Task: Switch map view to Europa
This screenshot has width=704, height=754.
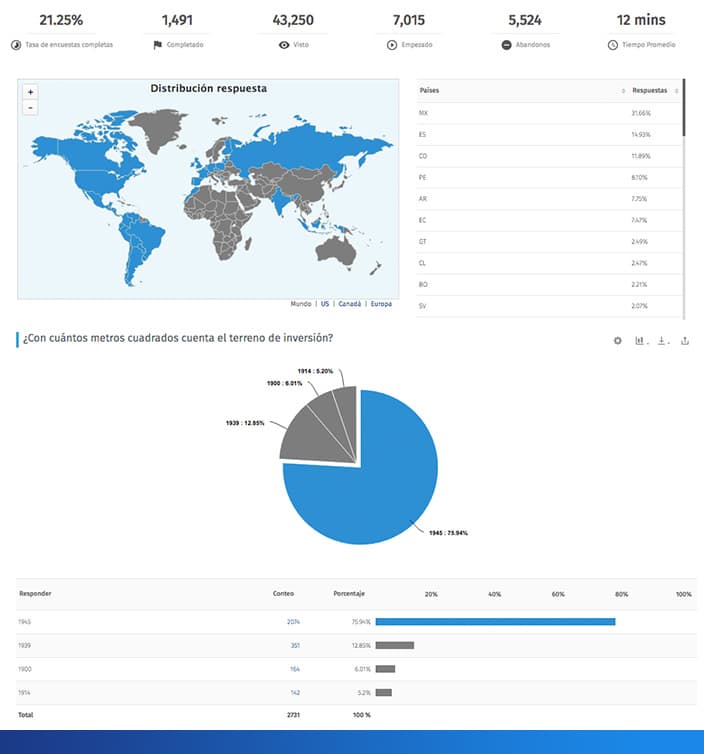Action: pyautogui.click(x=381, y=304)
